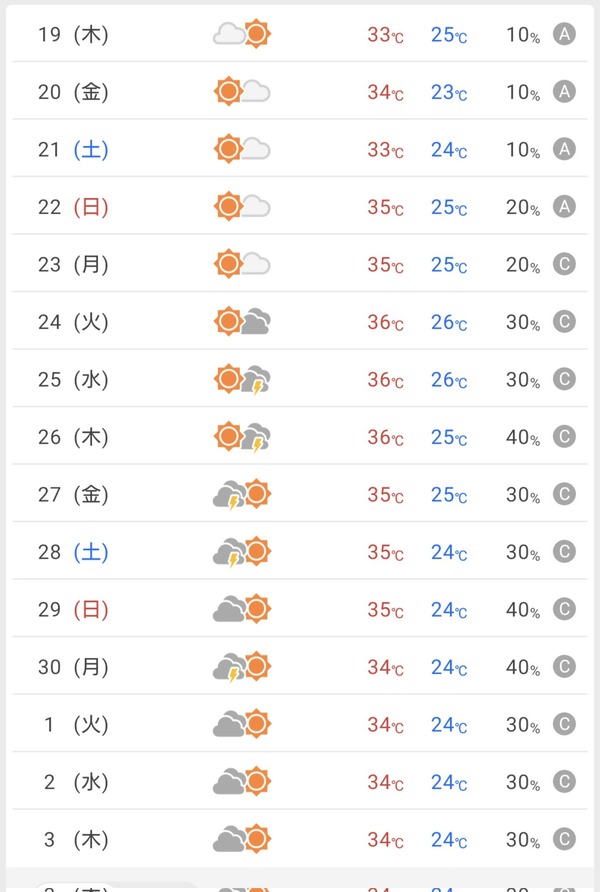Image resolution: width=600 pixels, height=892 pixels.
Task: Click the reliability badge A on the 19th (木) row
Action: click(564, 34)
